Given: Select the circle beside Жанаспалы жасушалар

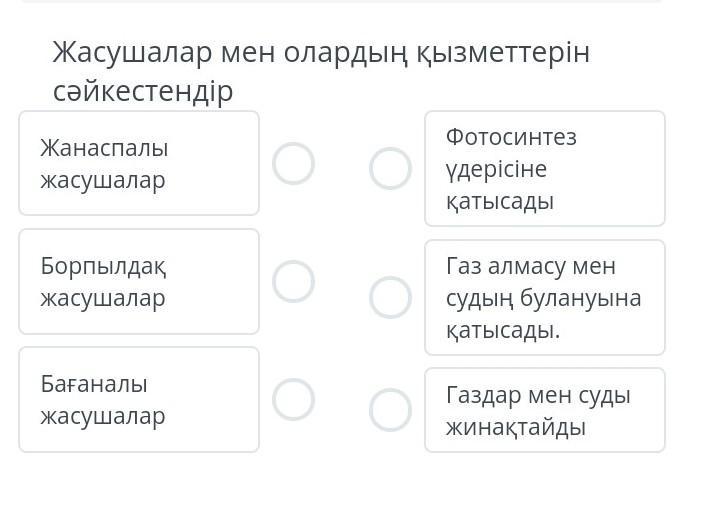Looking at the screenshot, I should 294,163.
